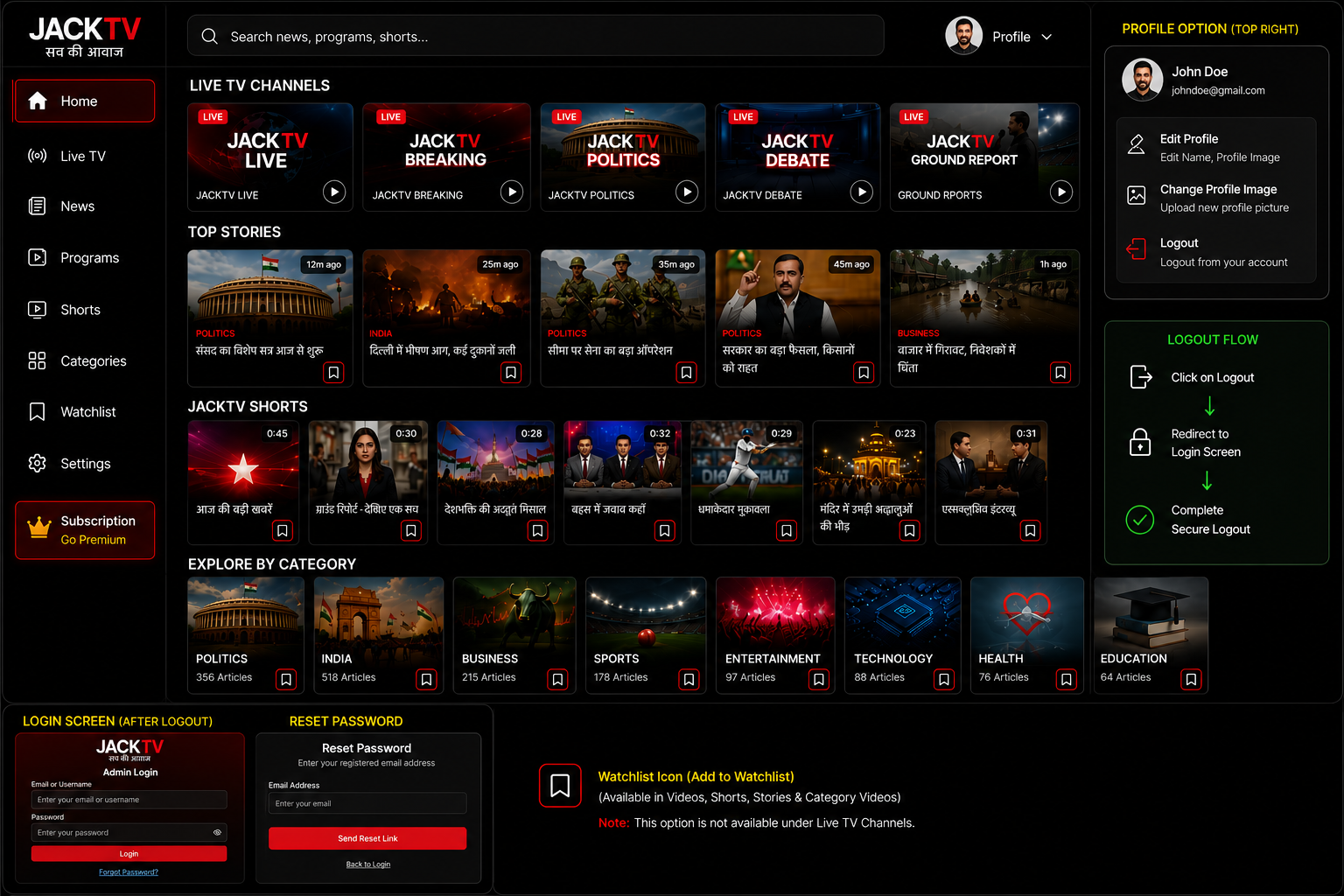Bookmark the SPORTS category card
The image size is (1344, 896).
coord(689,679)
